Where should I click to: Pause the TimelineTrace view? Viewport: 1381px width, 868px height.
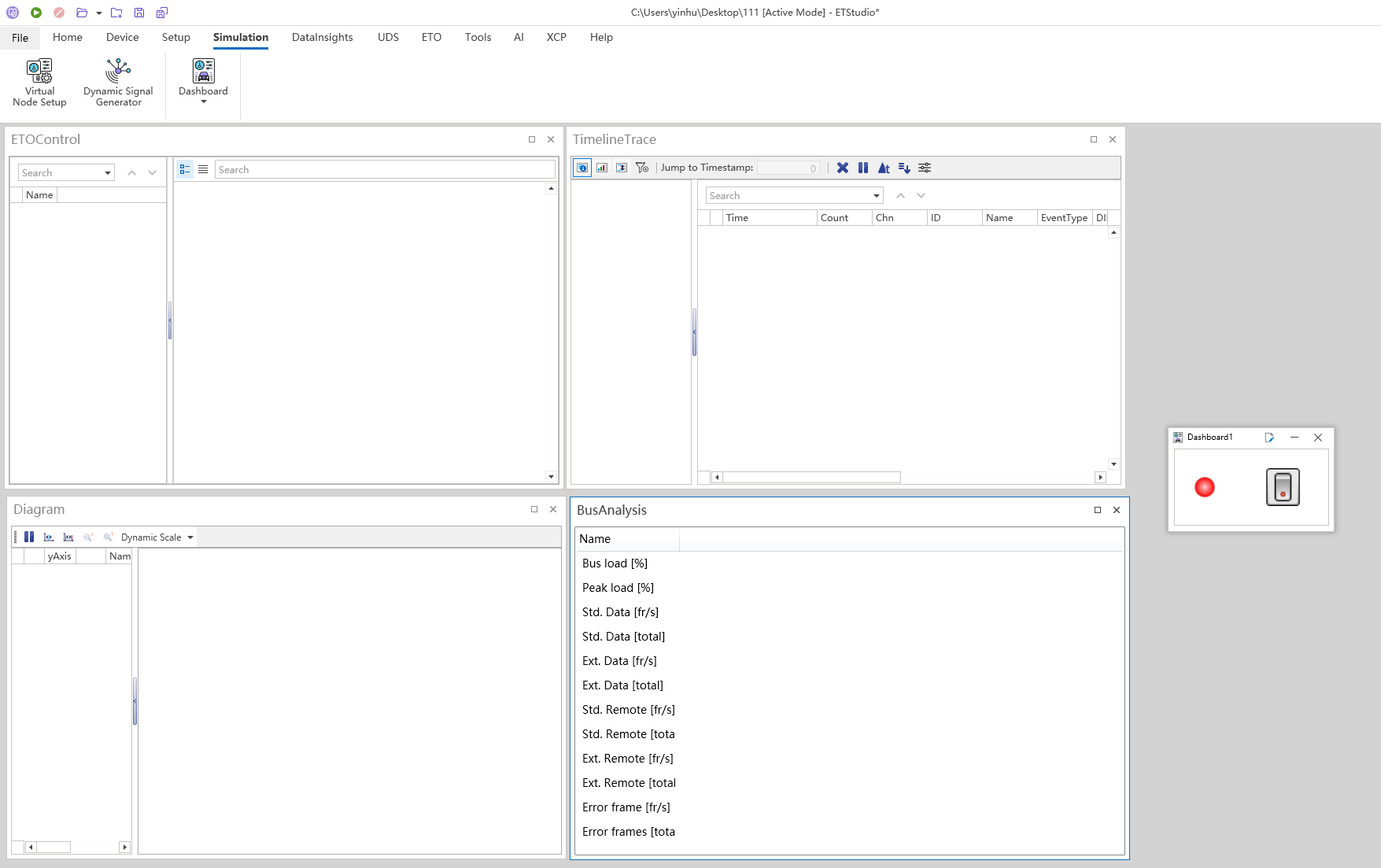(x=863, y=168)
